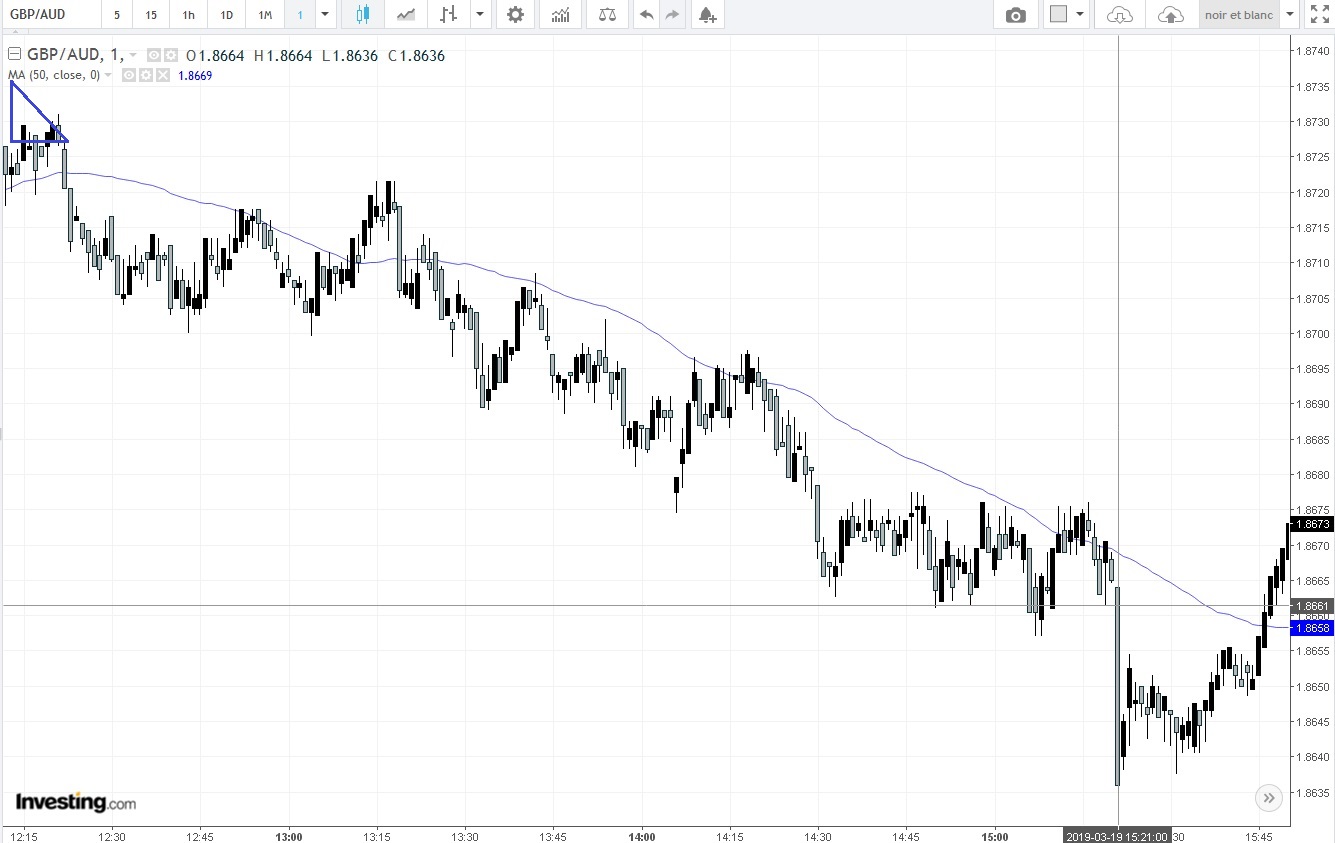This screenshot has width=1335, height=843.
Task: Expand the dropdown beside noir et blanc
Action: click(x=1290, y=15)
